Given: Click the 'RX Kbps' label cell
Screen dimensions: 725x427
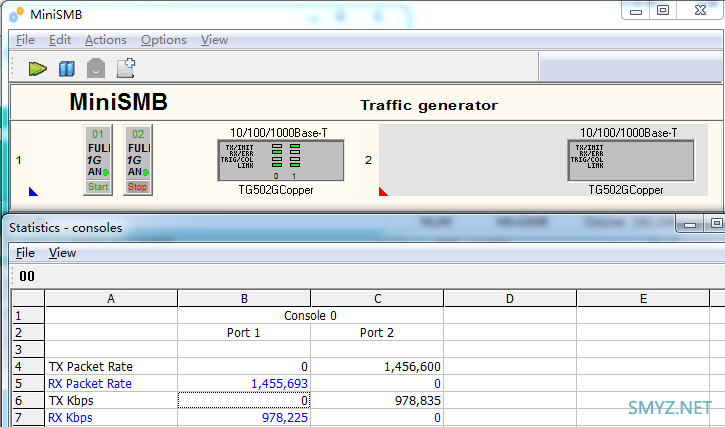Looking at the screenshot, I should click(111, 418).
